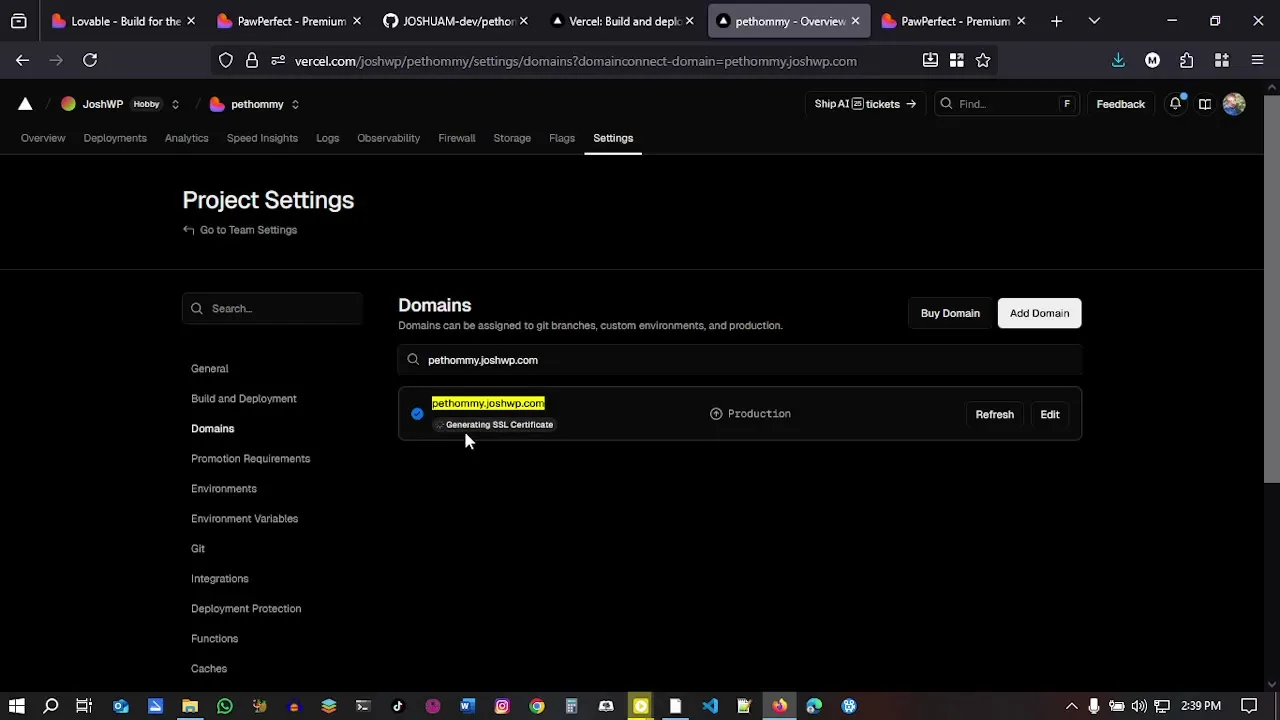Launch Word from the taskbar

click(467, 706)
